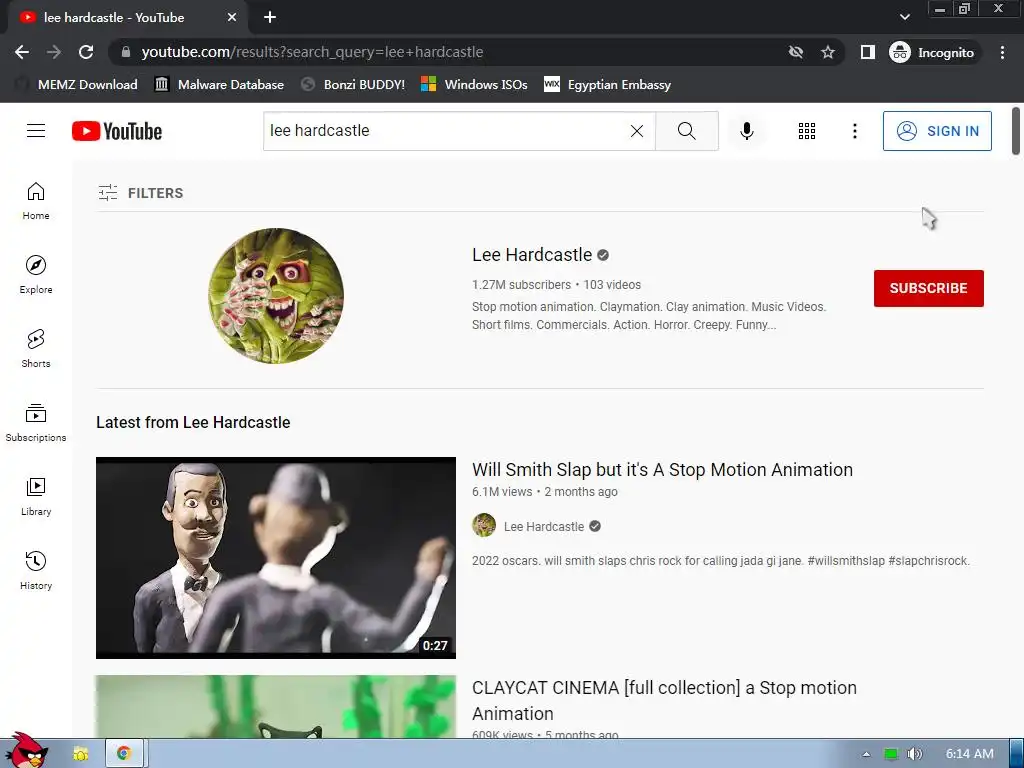Show hidden tray icons arrow
This screenshot has height=768, width=1024.
tap(866, 754)
